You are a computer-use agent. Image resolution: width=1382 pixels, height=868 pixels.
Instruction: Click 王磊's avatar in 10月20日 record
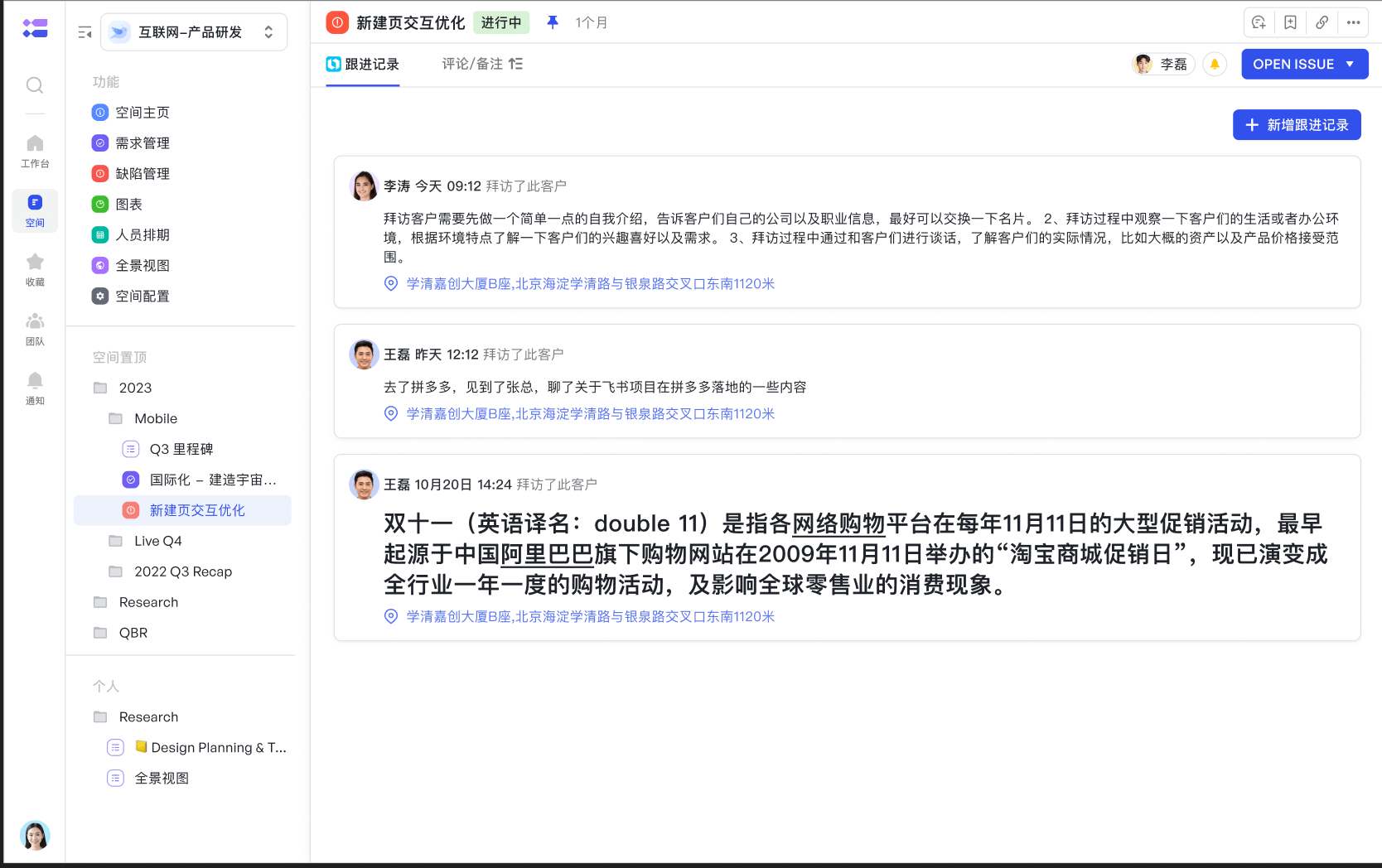pos(364,485)
